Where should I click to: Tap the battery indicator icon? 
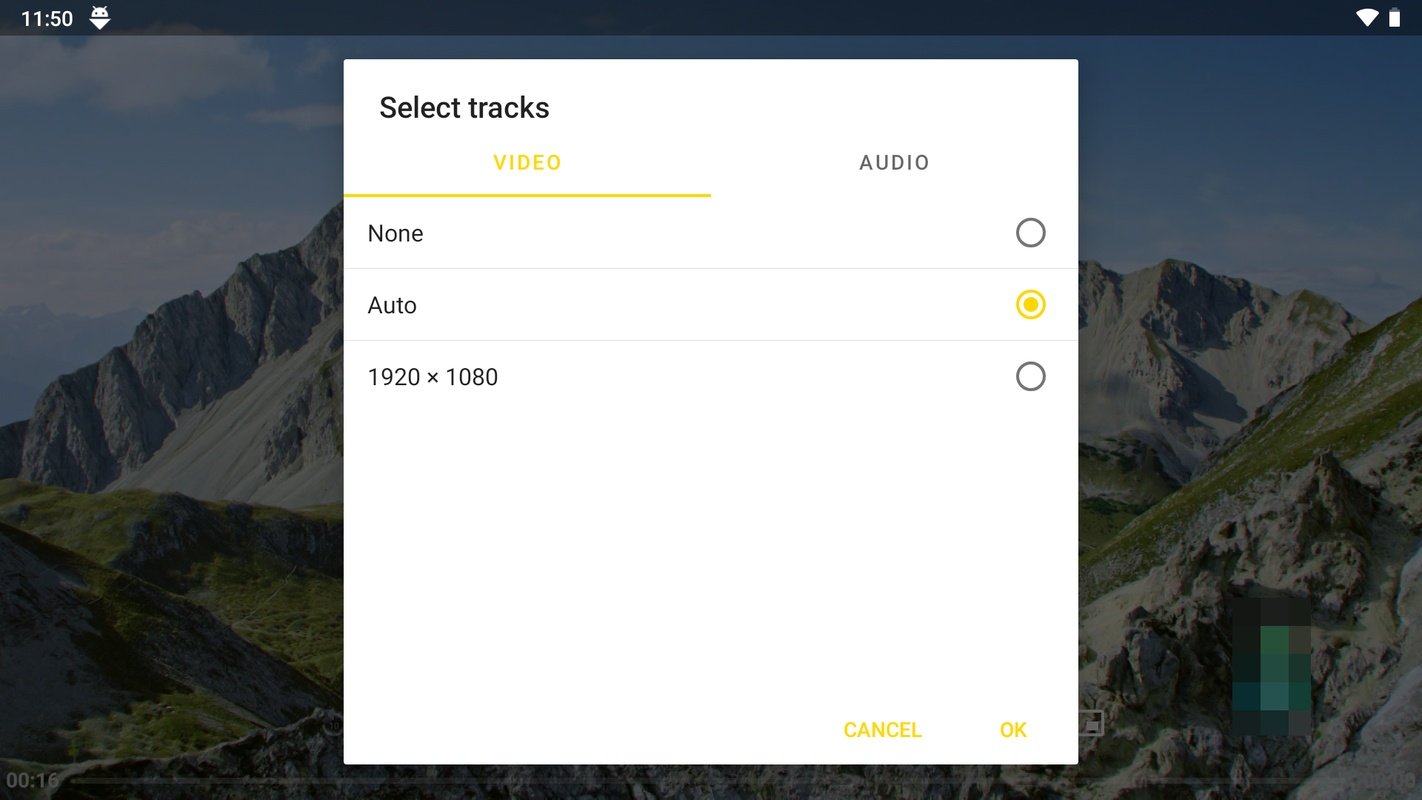click(1395, 18)
